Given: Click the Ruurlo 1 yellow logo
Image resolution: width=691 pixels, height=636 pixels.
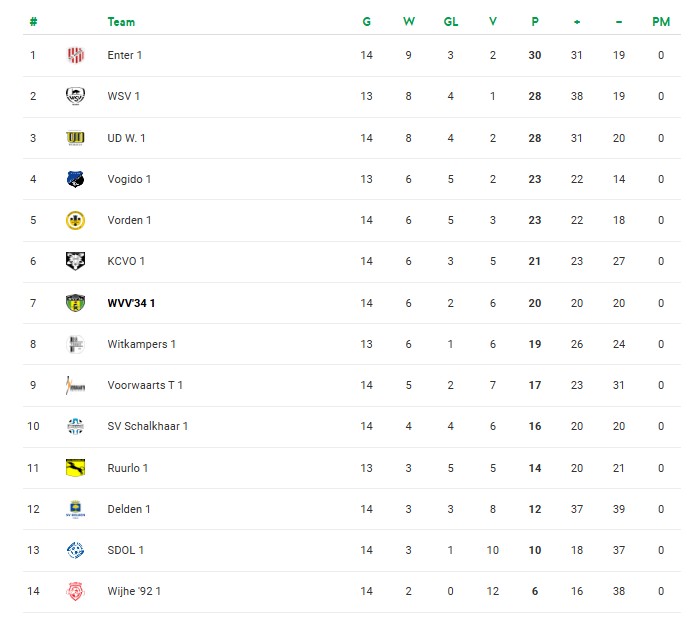Looking at the screenshot, I should click(75, 467).
